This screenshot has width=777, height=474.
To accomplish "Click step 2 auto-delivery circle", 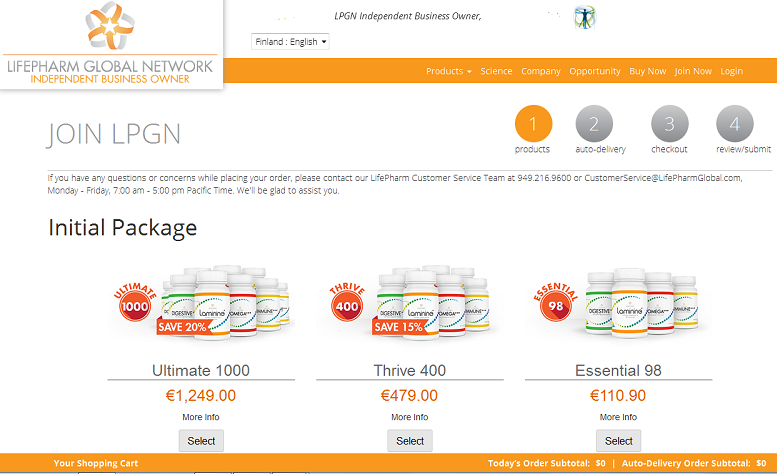I will point(594,123).
